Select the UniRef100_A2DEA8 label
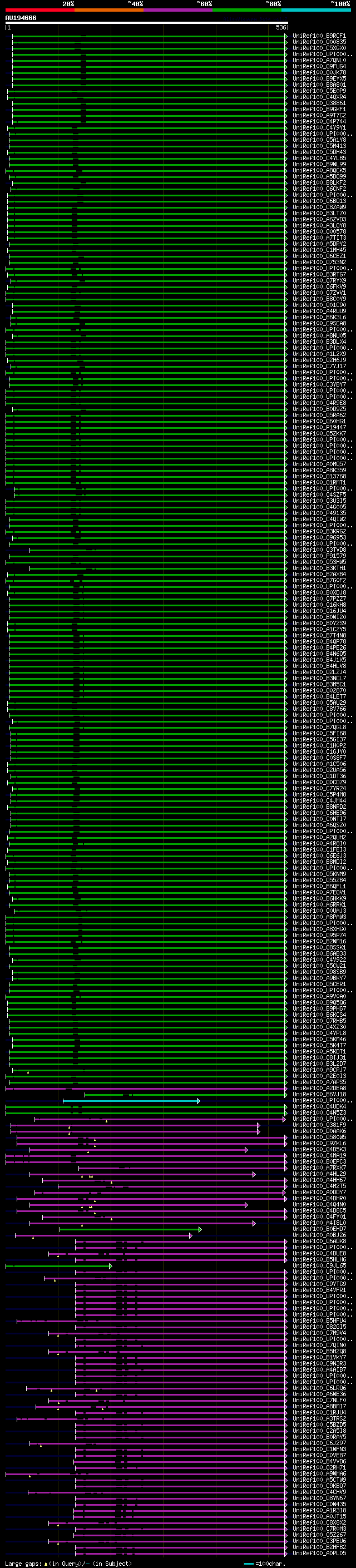 tap(319, 1089)
